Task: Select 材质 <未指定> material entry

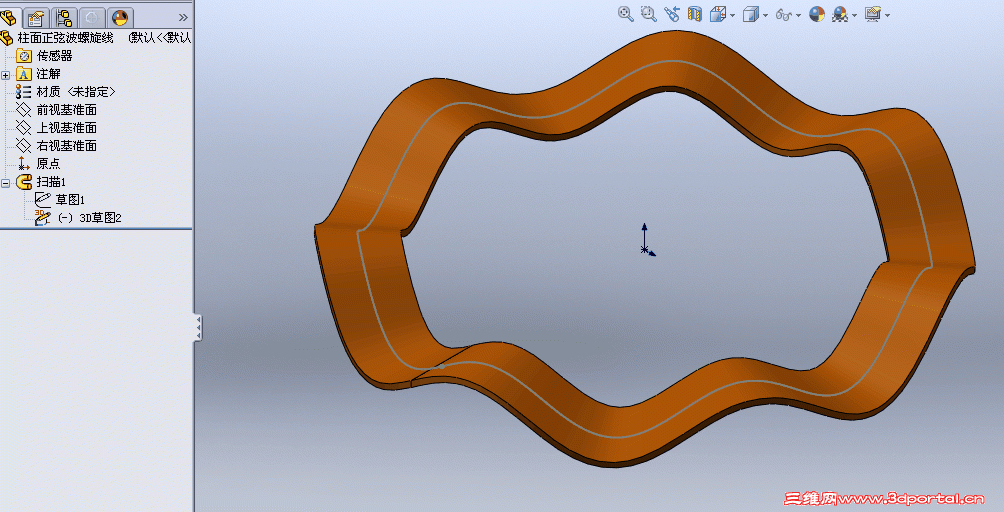Action: coord(76,92)
